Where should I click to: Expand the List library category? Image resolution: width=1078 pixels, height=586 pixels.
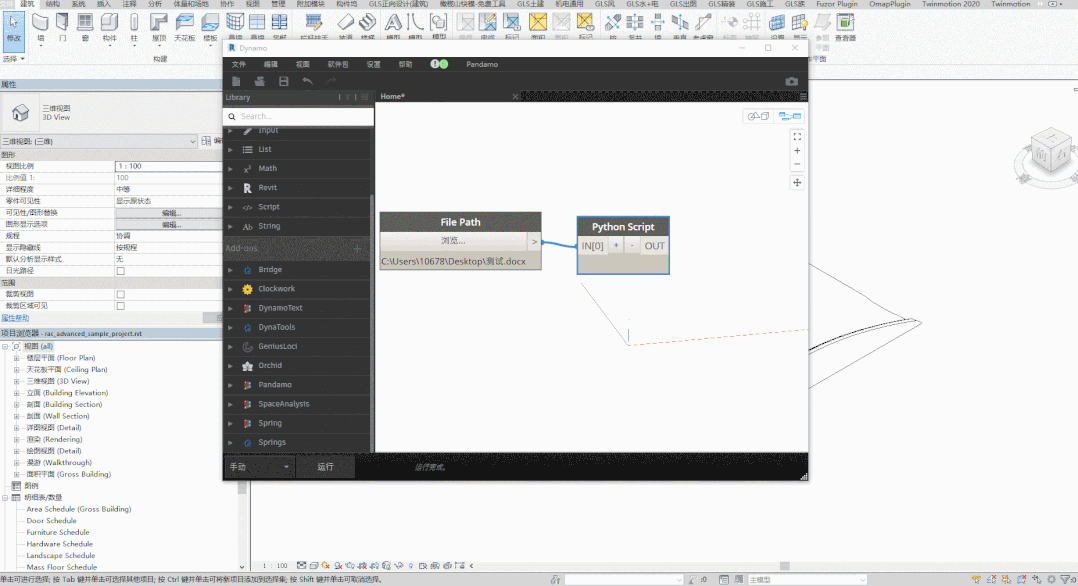(230, 149)
